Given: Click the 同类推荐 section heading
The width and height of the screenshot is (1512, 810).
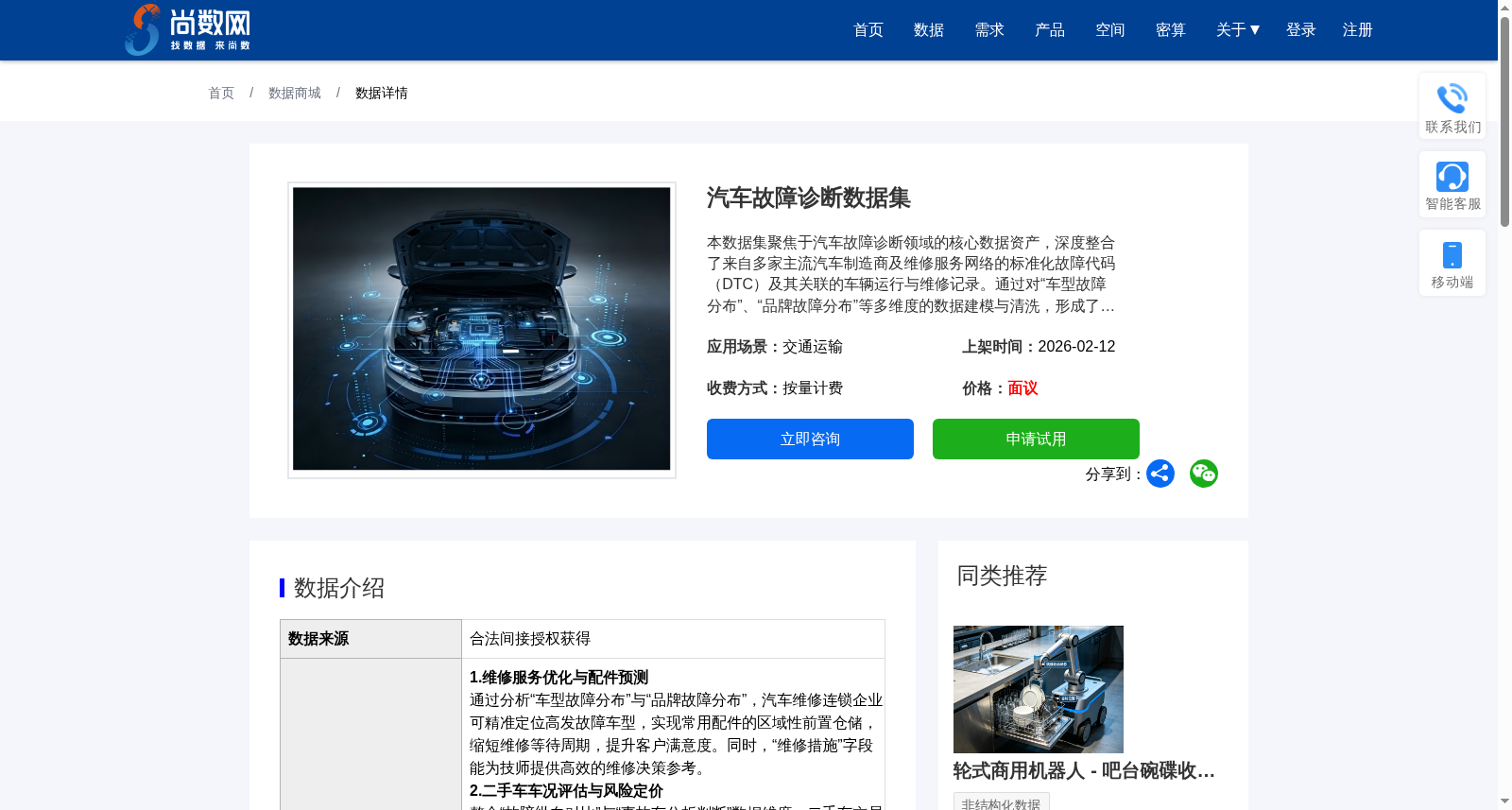Looking at the screenshot, I should point(1002,576).
